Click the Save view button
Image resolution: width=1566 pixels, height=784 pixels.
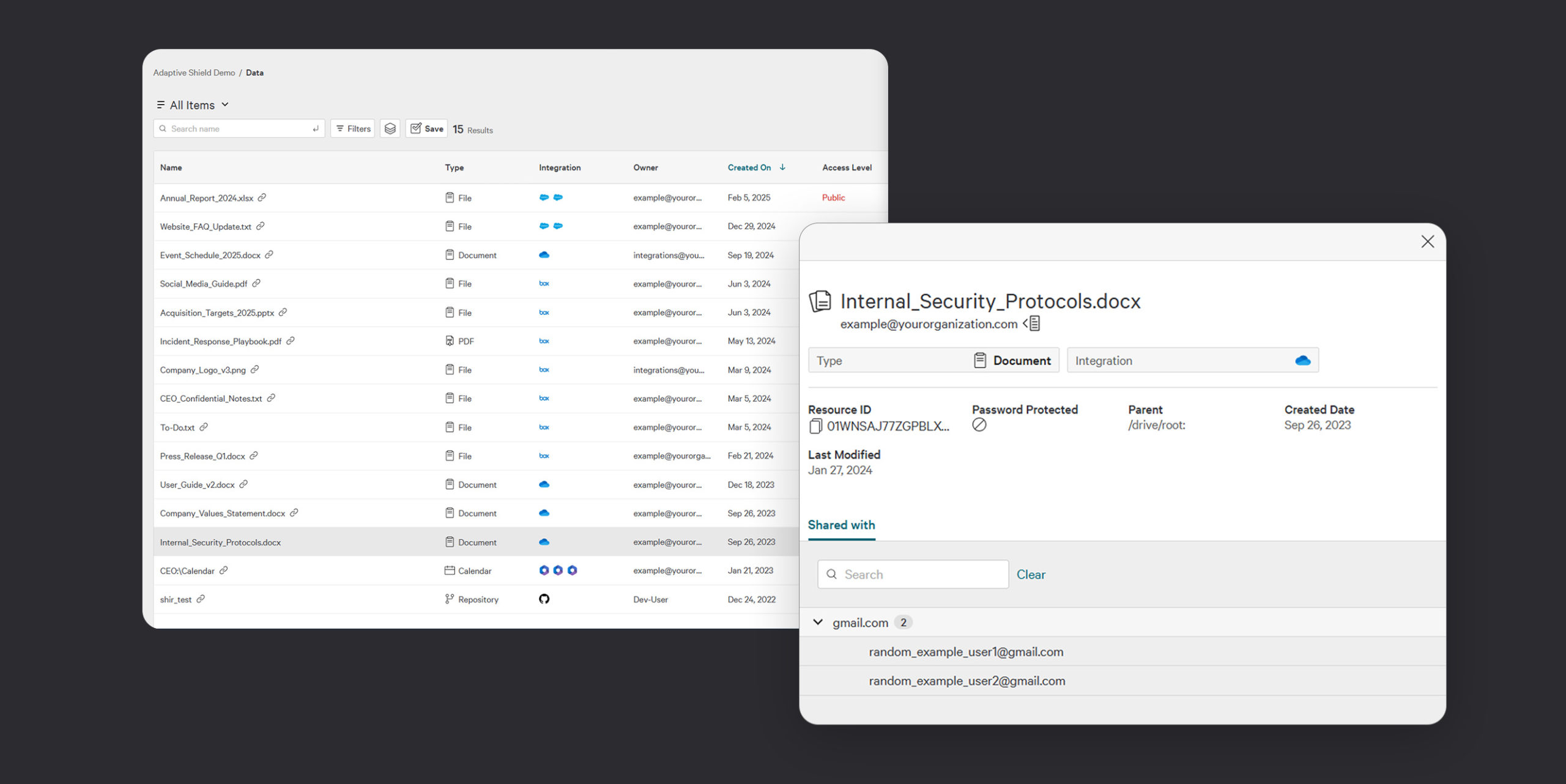(x=426, y=128)
